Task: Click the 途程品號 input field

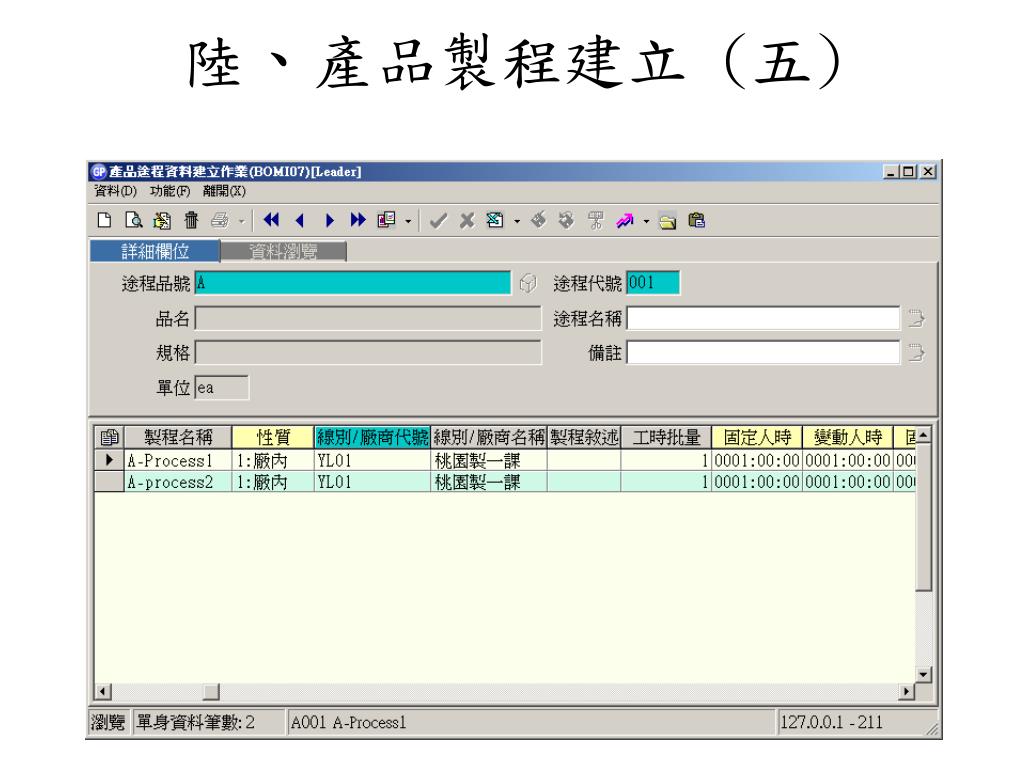Action: point(353,283)
